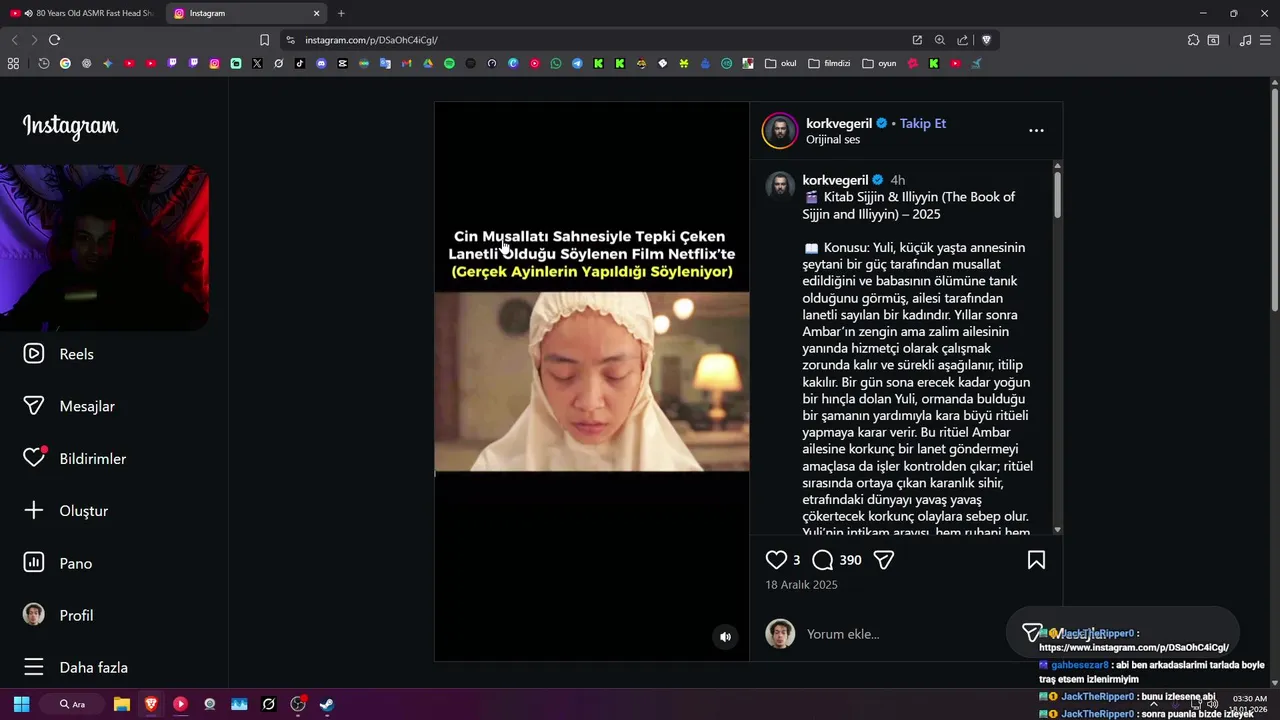The image size is (1280, 720).
Task: Mute or unmute the reel audio
Action: (725, 636)
